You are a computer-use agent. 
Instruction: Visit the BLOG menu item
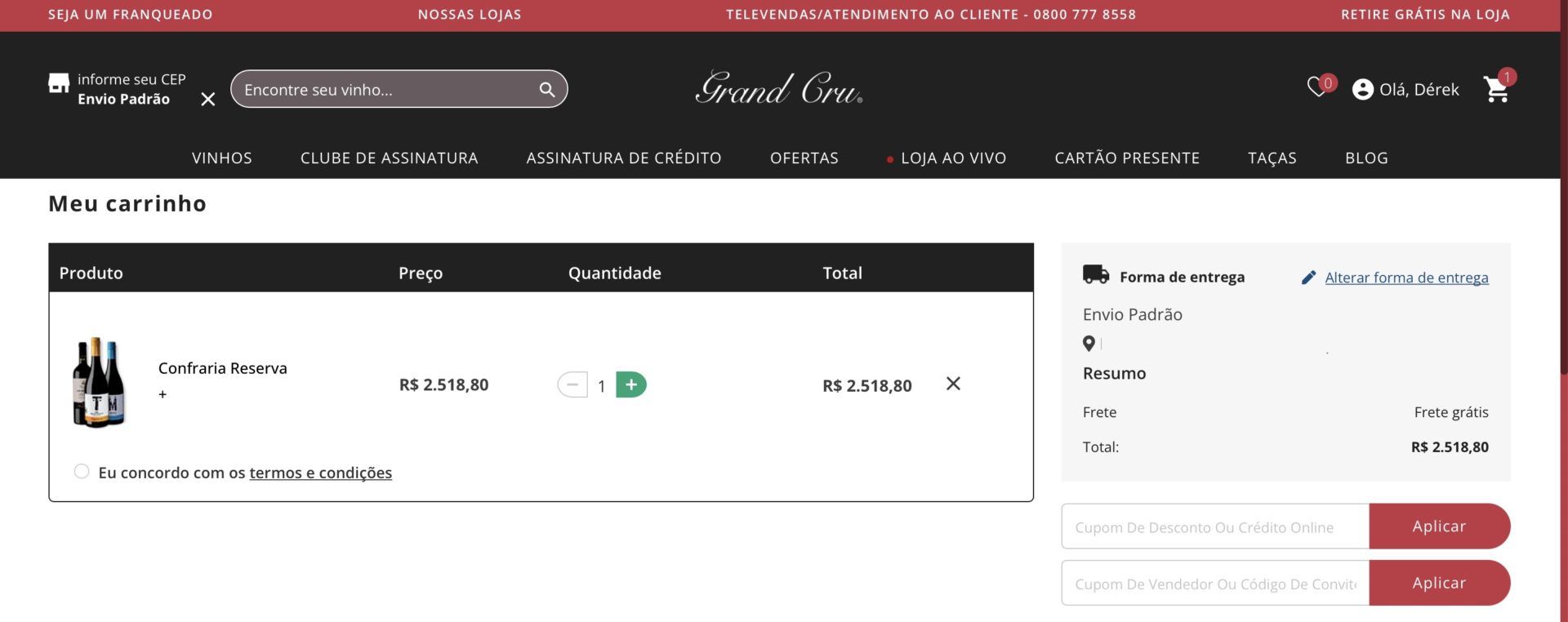(1366, 158)
